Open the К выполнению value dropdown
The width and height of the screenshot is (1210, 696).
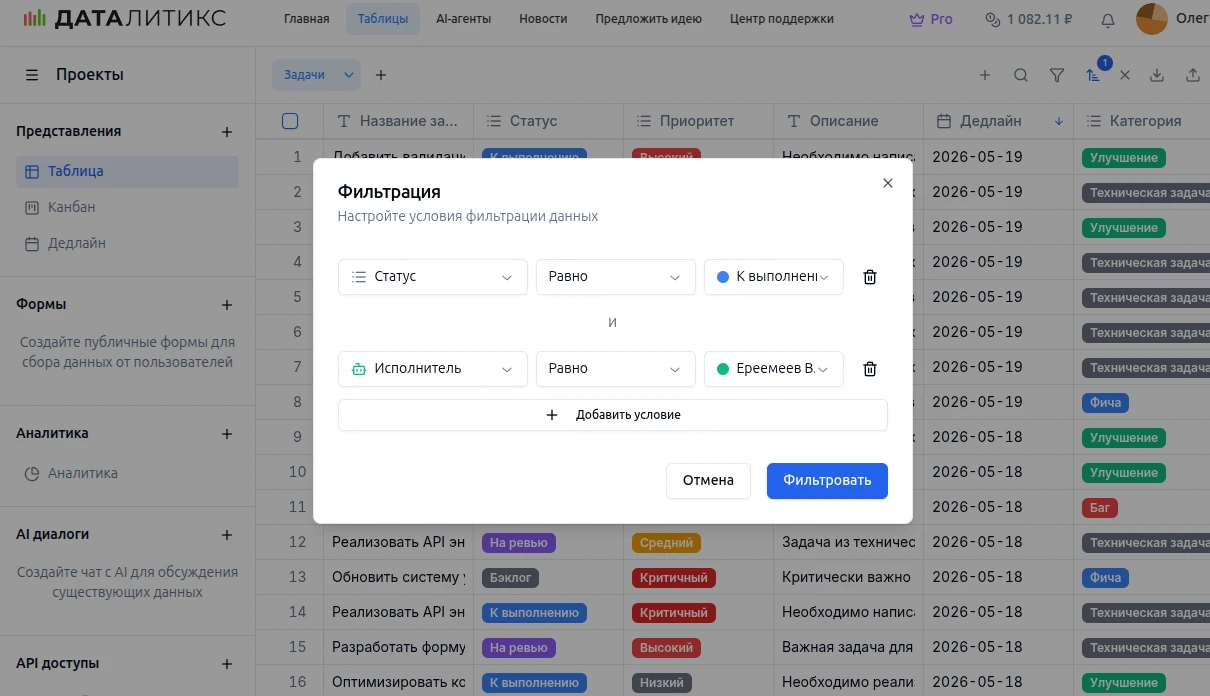point(773,277)
